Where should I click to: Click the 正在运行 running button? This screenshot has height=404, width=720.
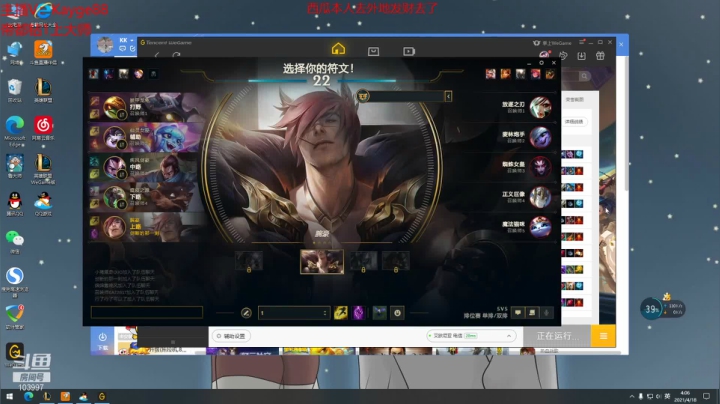[557, 336]
